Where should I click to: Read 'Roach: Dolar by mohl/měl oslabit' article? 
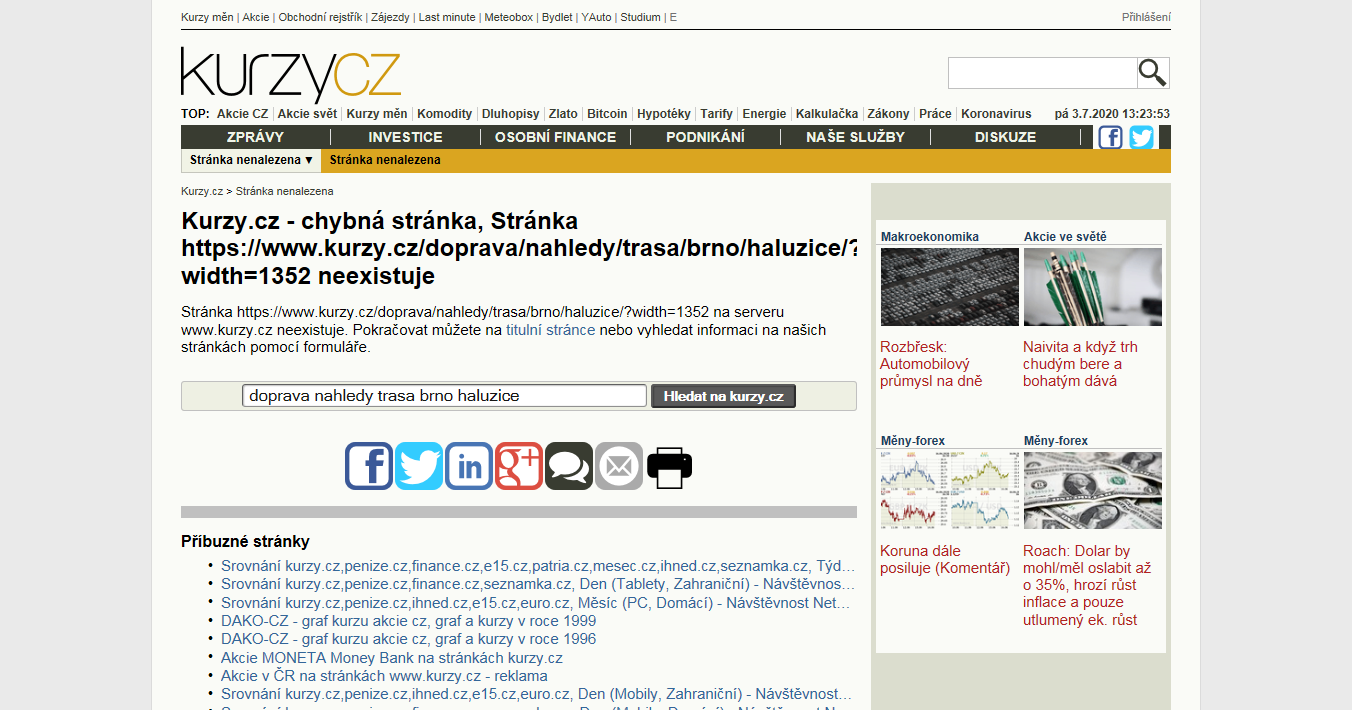[x=1087, y=585]
